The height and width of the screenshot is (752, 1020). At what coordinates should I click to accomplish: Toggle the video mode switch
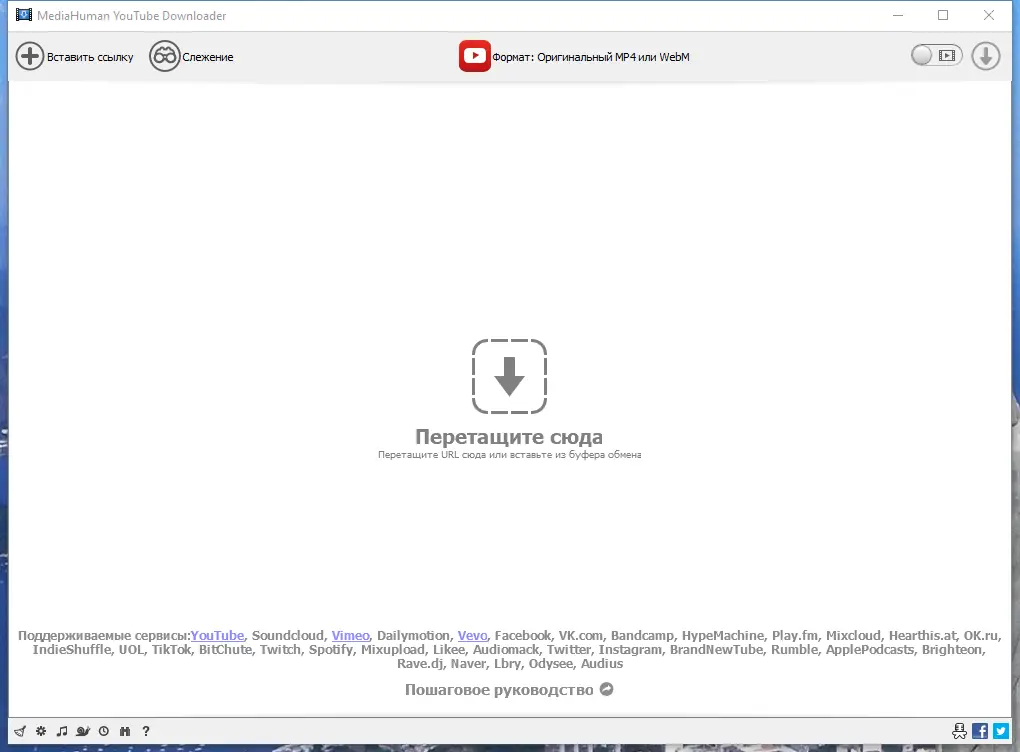(x=934, y=55)
